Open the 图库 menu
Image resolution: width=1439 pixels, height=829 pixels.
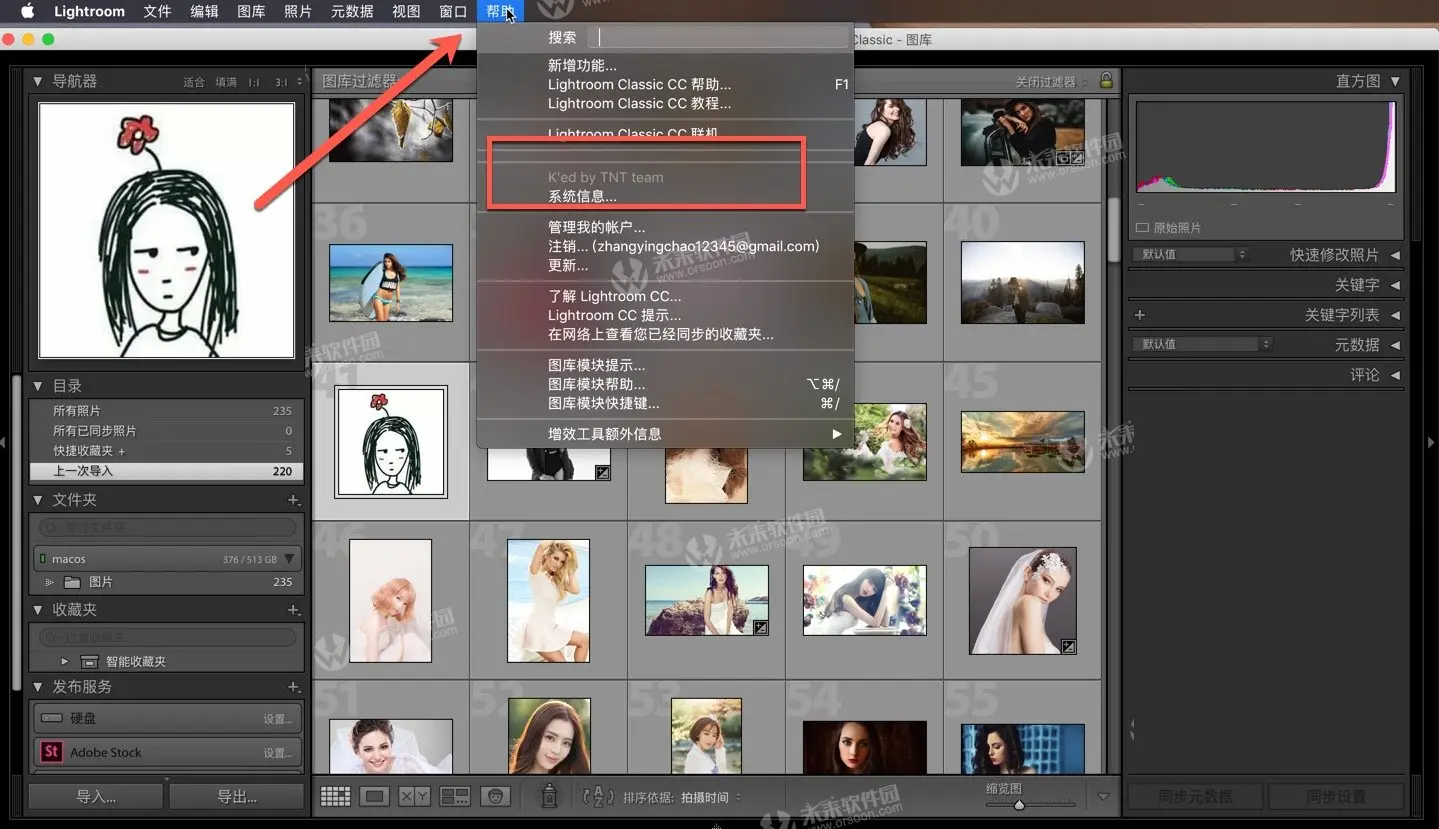pyautogui.click(x=251, y=11)
